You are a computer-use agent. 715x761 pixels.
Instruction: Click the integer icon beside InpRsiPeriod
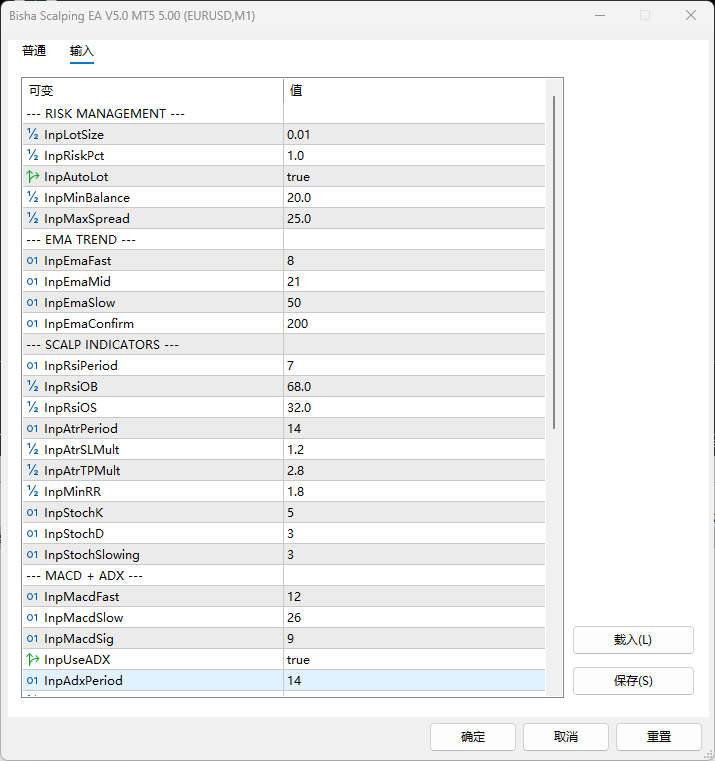pos(33,366)
